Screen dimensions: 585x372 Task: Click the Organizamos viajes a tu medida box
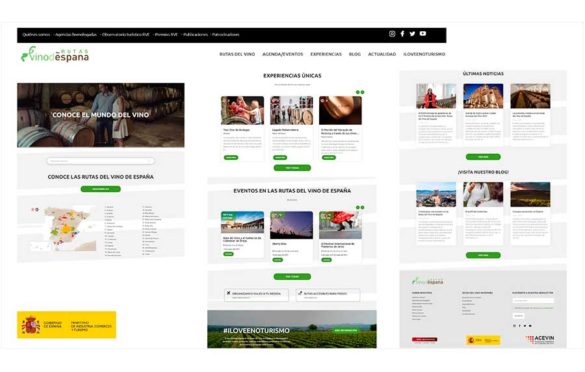pos(256,295)
